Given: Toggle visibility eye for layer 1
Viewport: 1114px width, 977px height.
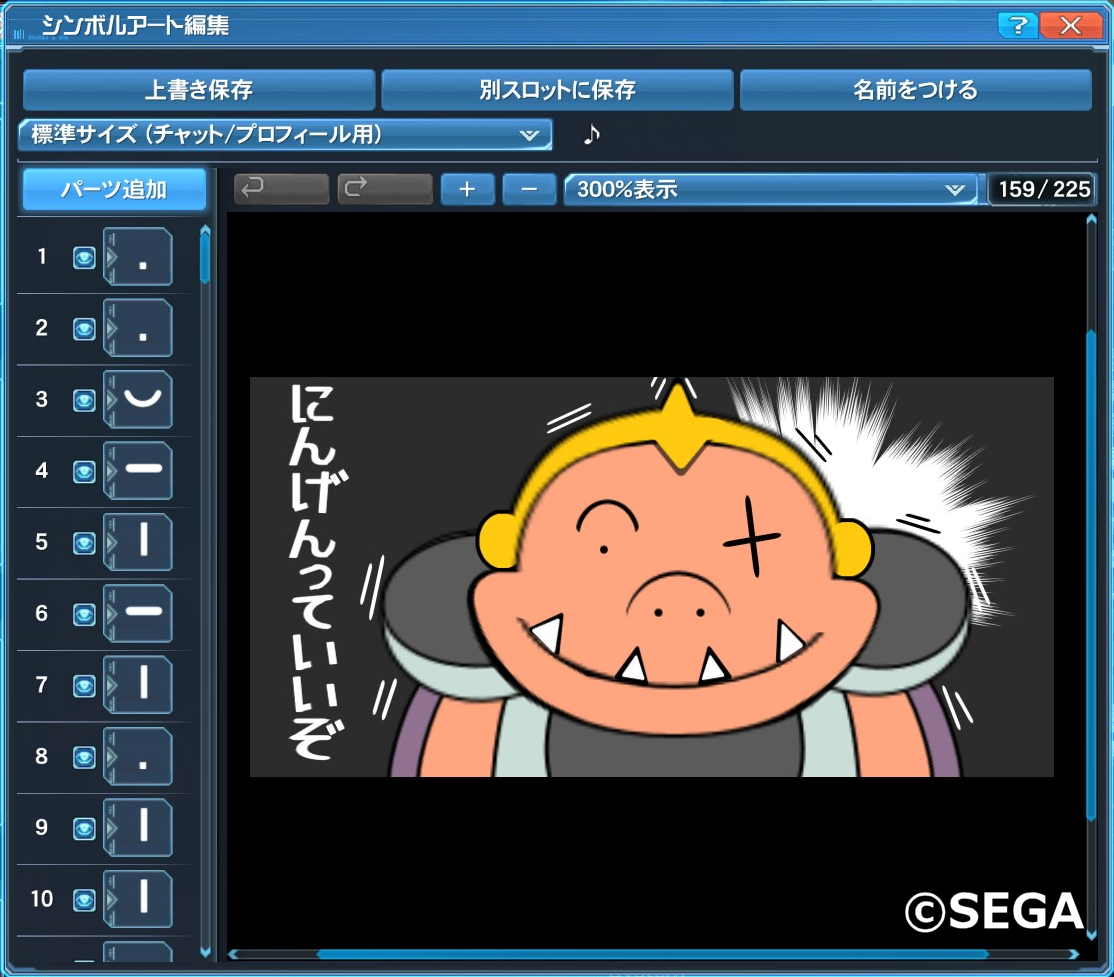Looking at the screenshot, I should 84,257.
